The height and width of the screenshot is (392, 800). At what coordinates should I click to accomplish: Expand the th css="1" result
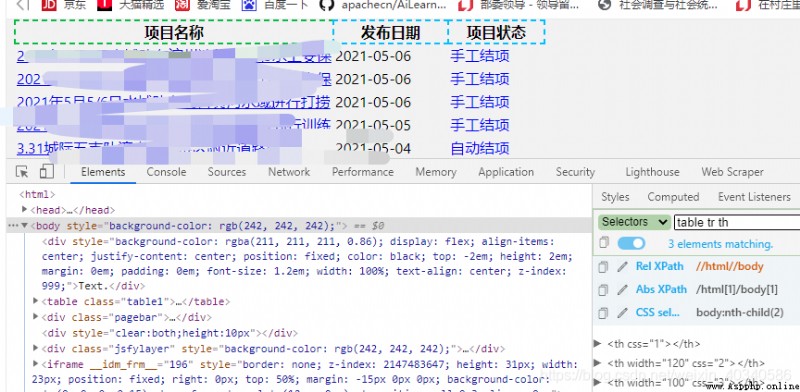[597, 344]
